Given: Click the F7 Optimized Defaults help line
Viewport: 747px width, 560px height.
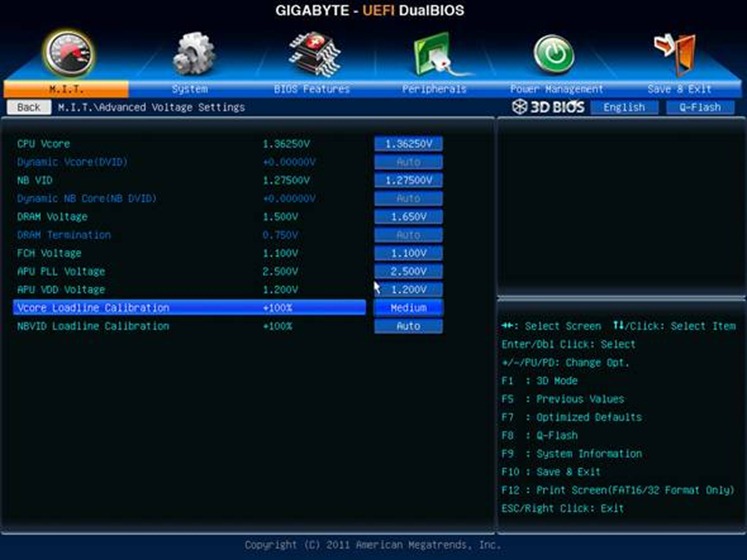Looking at the screenshot, I should pos(572,417).
